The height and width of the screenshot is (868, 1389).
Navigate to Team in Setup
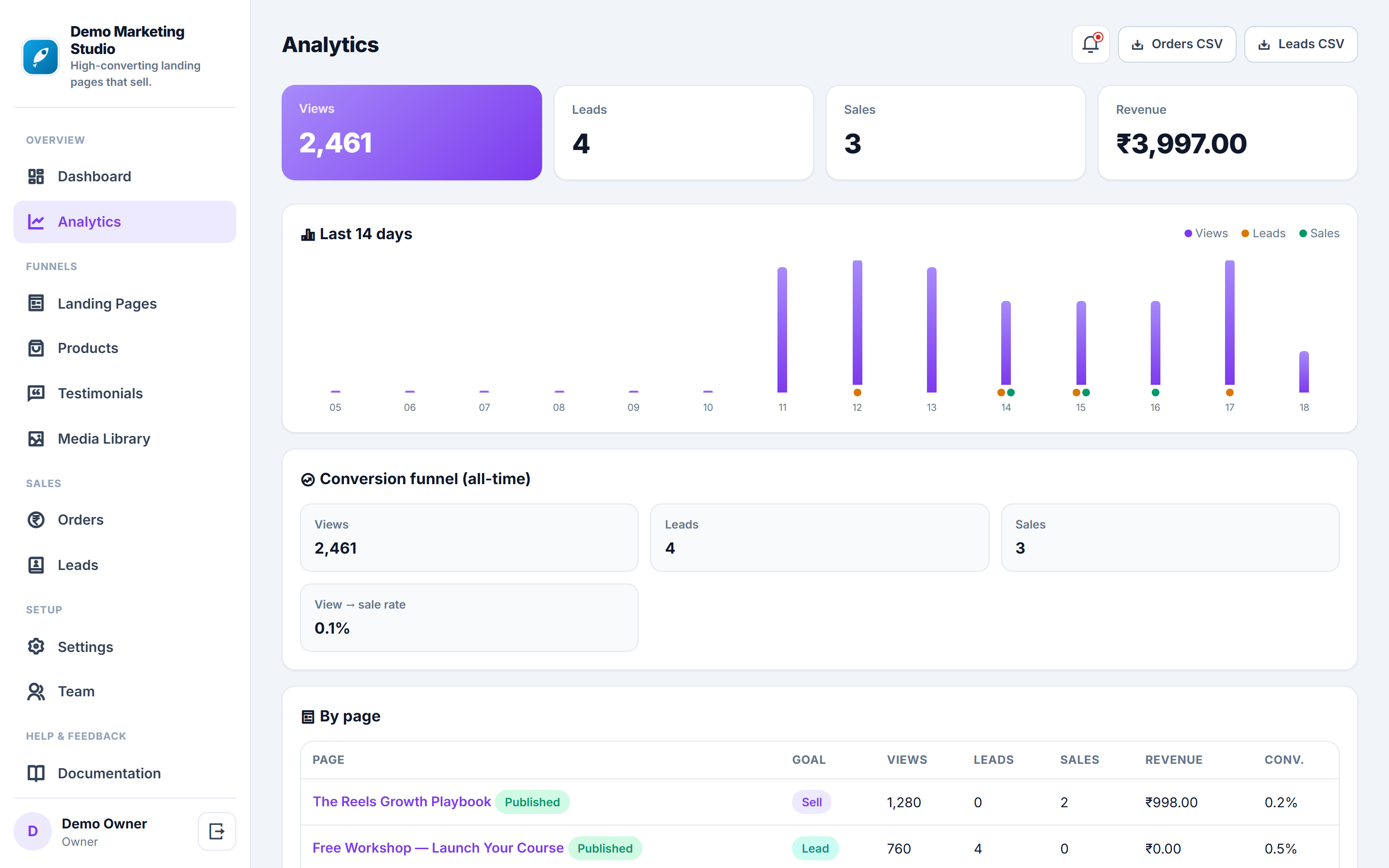(x=125, y=691)
